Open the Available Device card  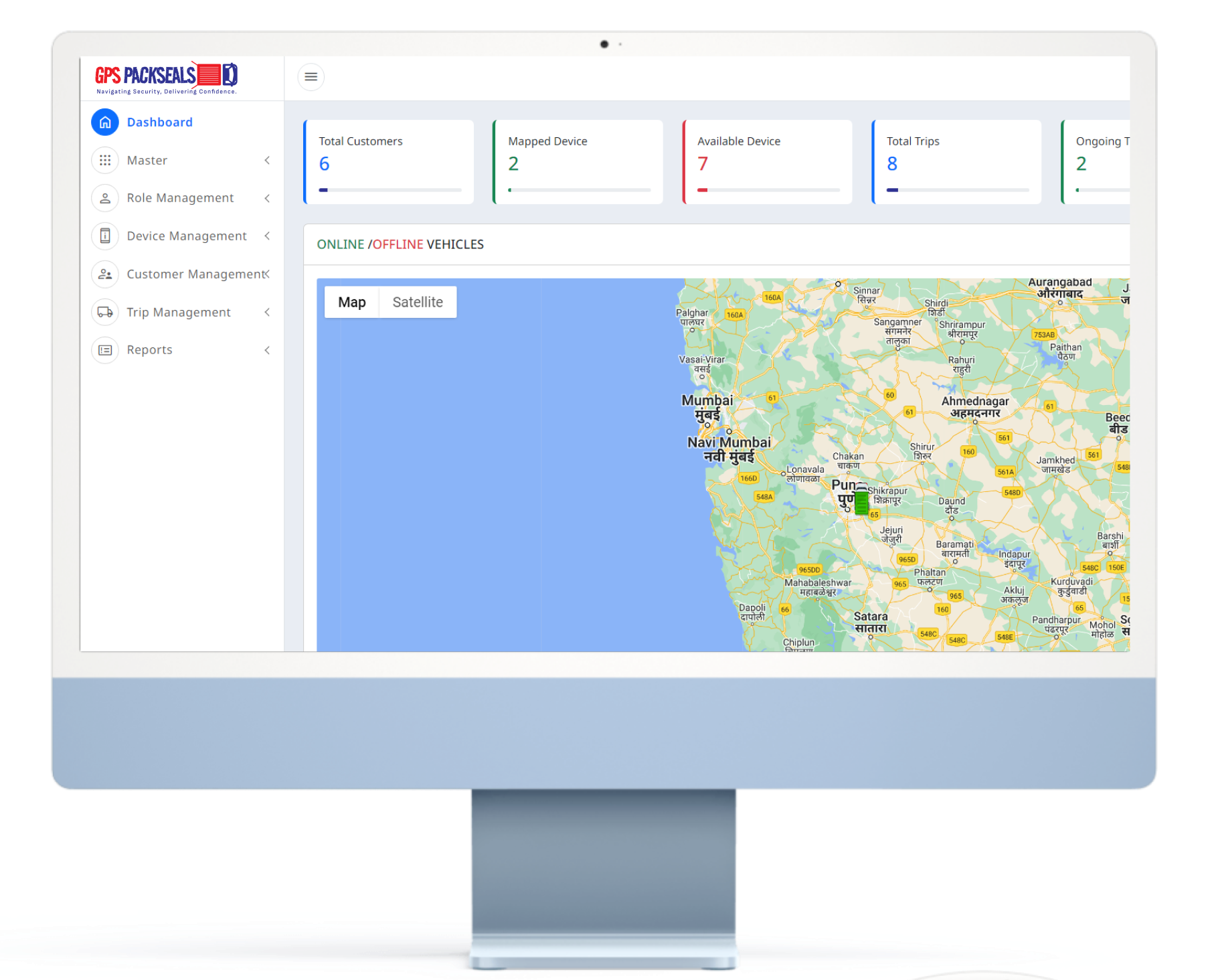(x=768, y=162)
